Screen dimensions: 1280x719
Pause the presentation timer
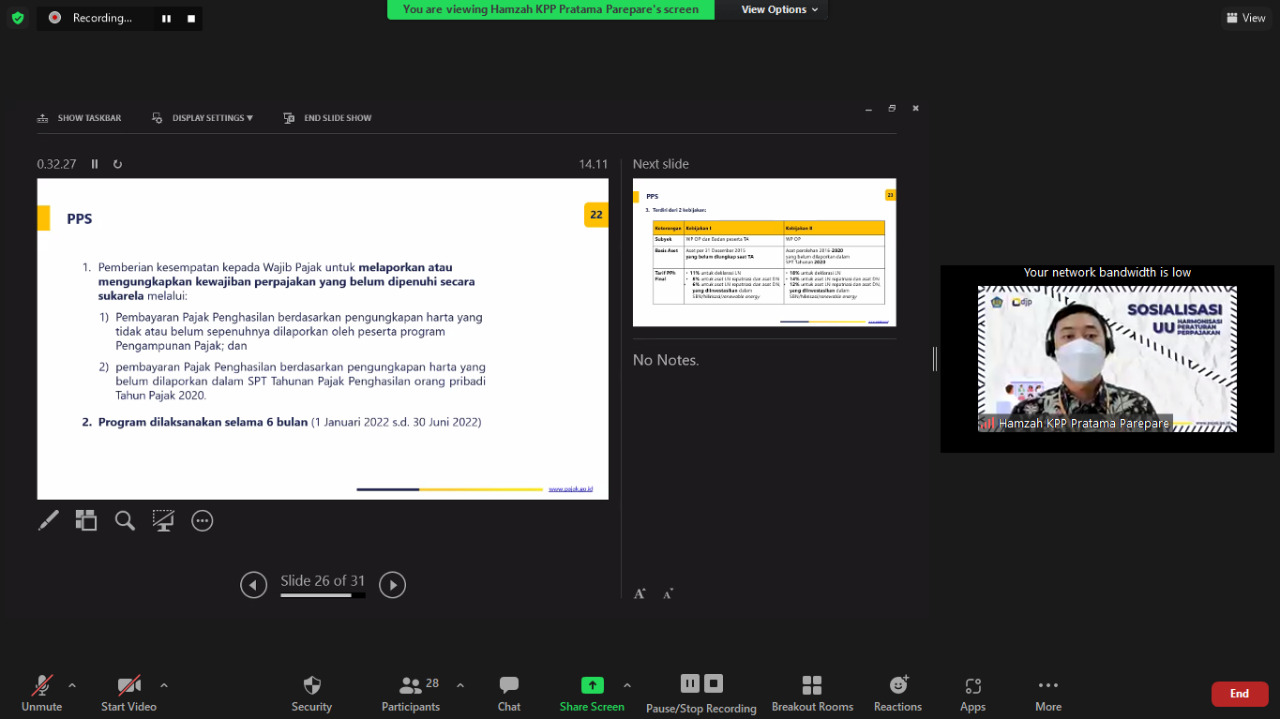point(95,164)
